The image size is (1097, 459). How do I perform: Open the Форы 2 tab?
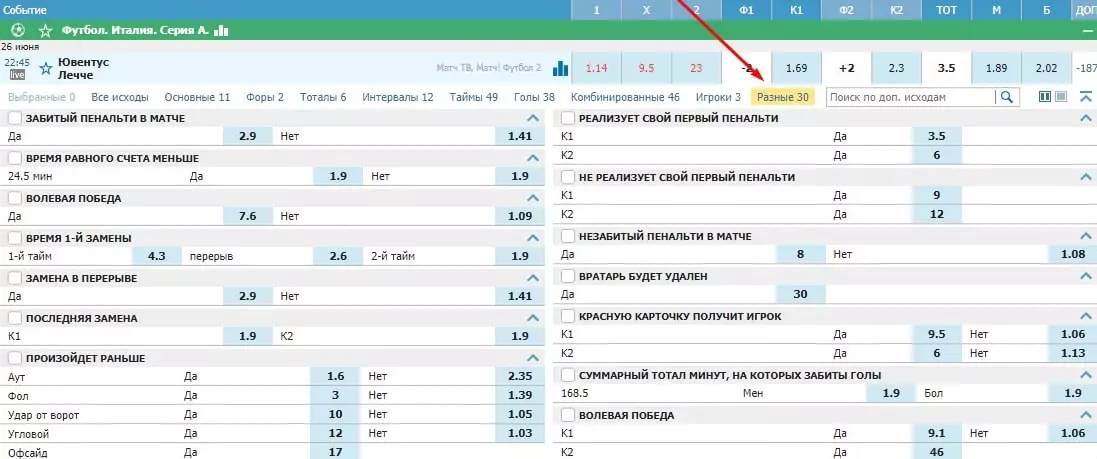pos(265,97)
